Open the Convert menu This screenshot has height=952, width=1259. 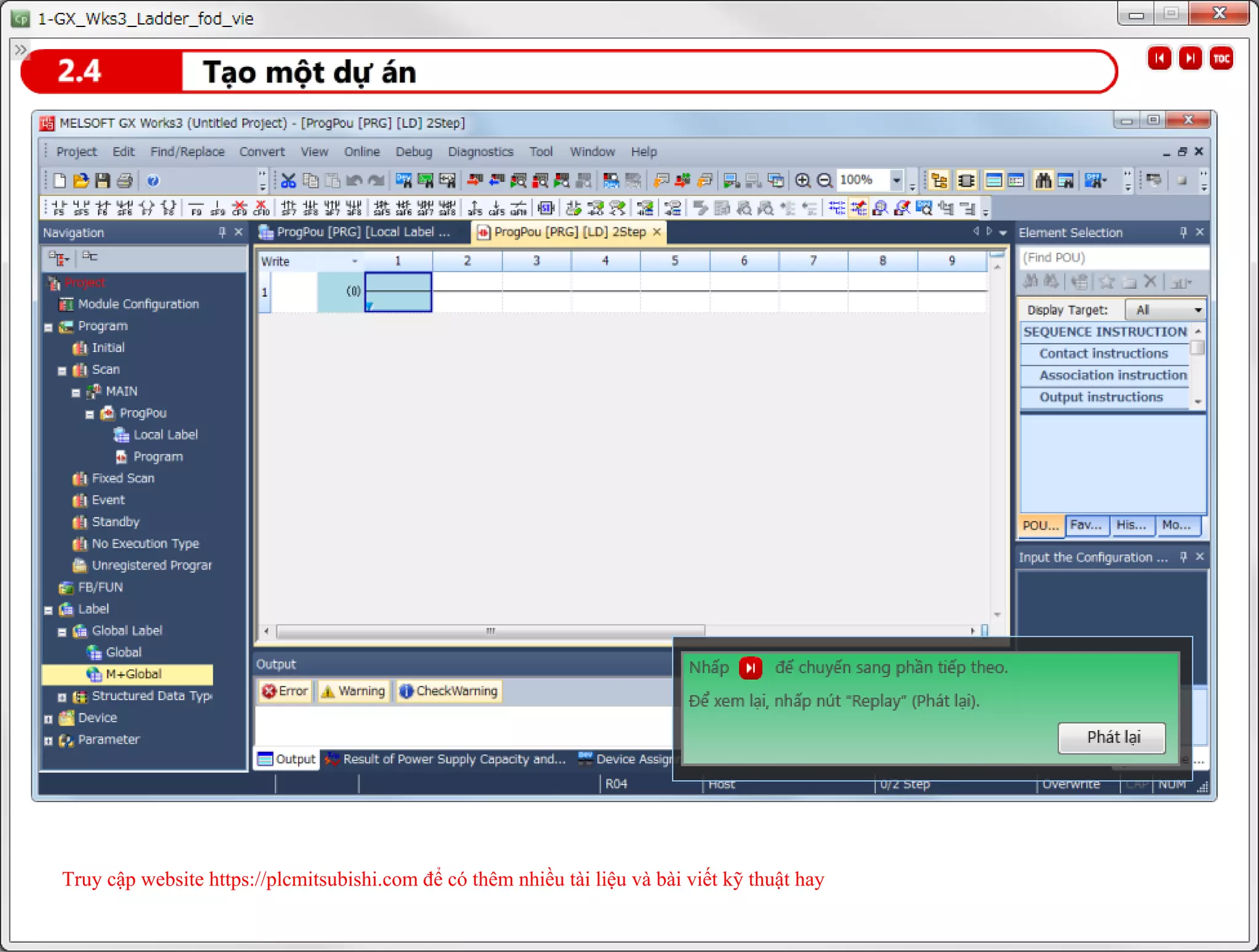pos(262,152)
